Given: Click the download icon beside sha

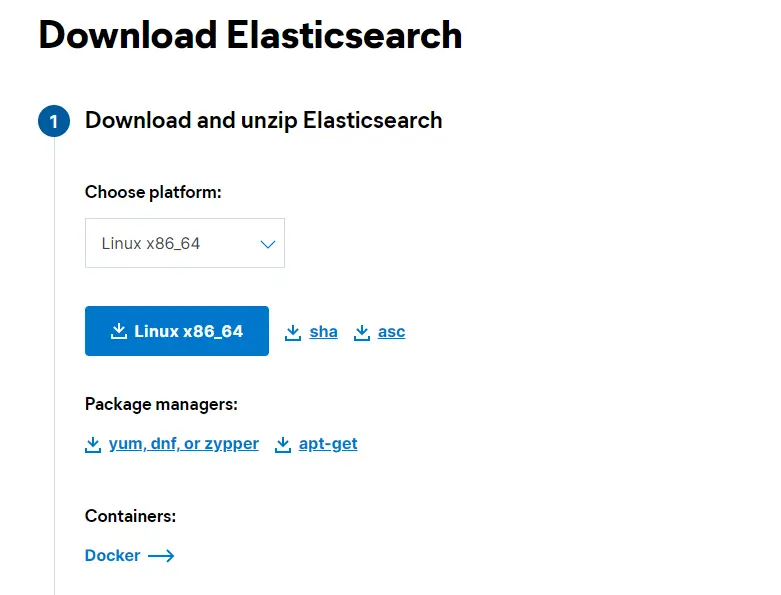Looking at the screenshot, I should (293, 333).
